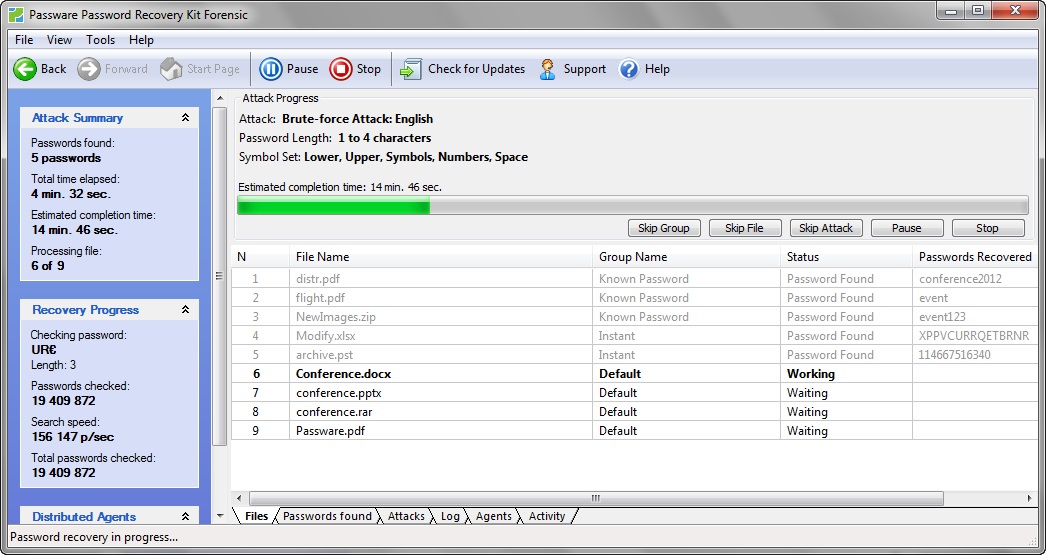Click the Skip Group button

[x=664, y=228]
